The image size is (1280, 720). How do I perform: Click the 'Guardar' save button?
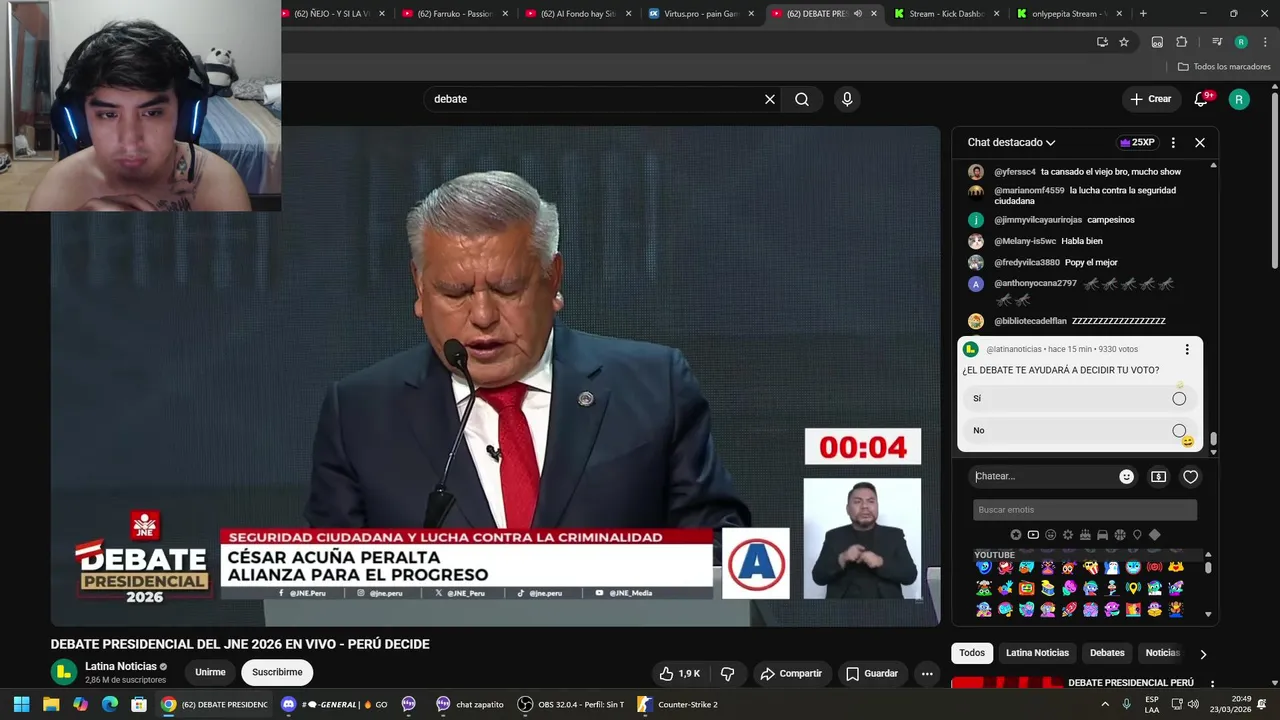tap(871, 674)
